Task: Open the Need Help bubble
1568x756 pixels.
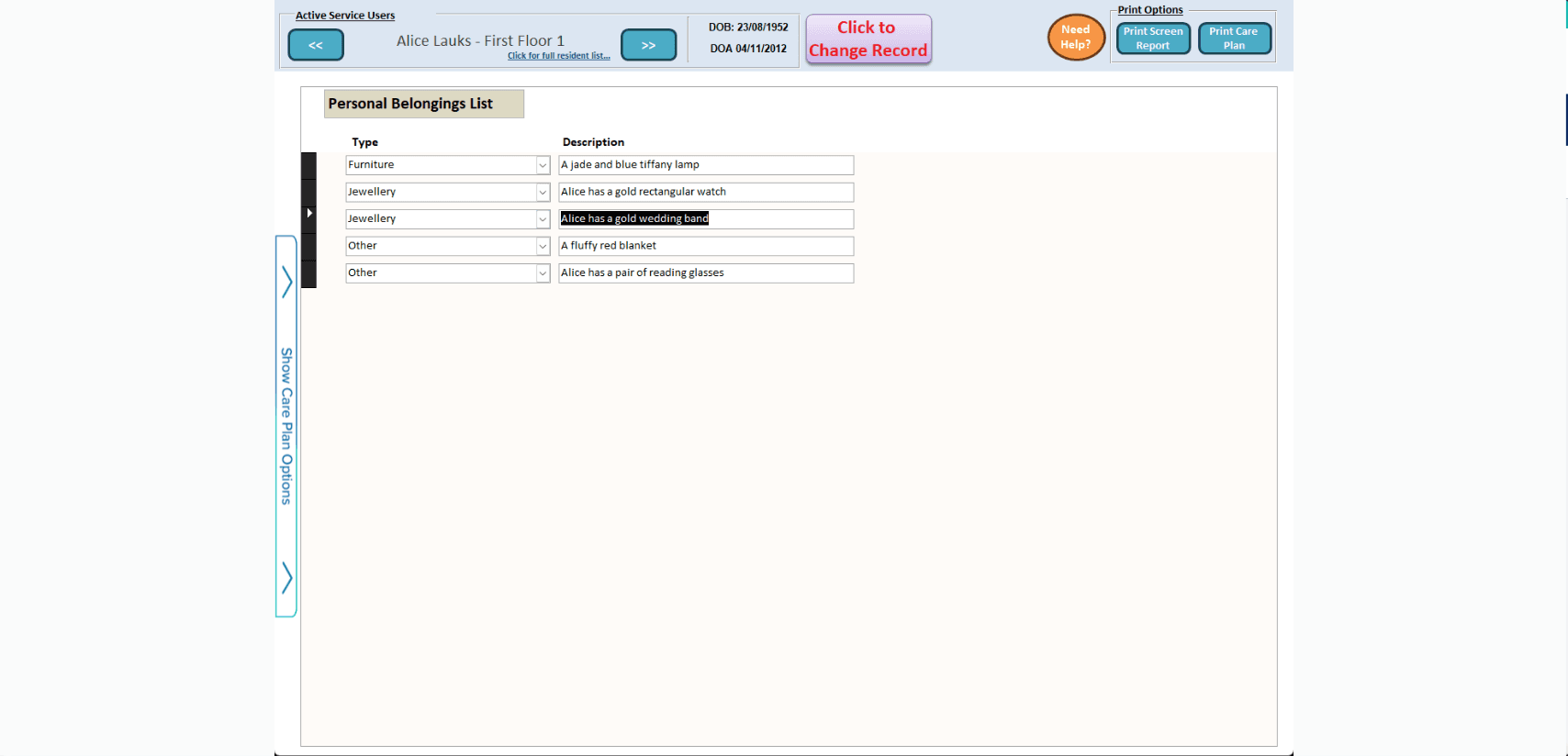Action: click(x=1076, y=38)
